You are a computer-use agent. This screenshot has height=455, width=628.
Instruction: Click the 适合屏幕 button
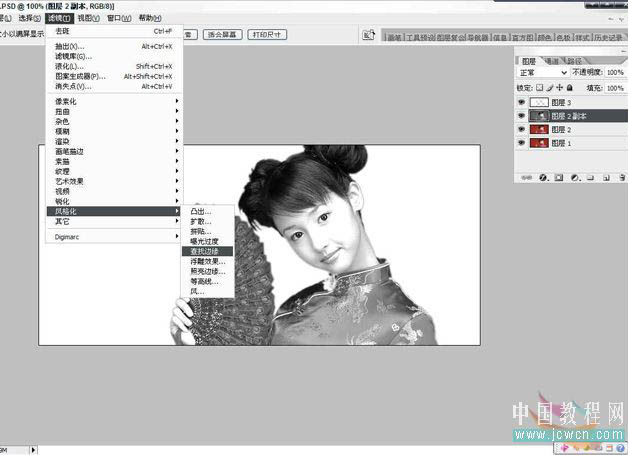tap(222, 35)
